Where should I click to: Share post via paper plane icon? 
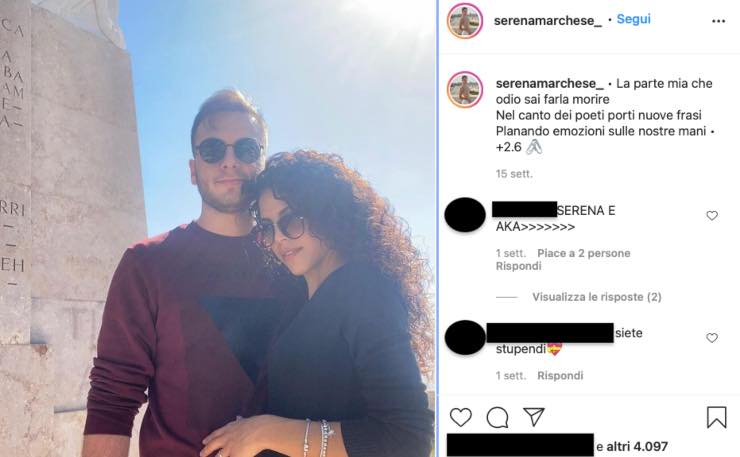coord(534,417)
